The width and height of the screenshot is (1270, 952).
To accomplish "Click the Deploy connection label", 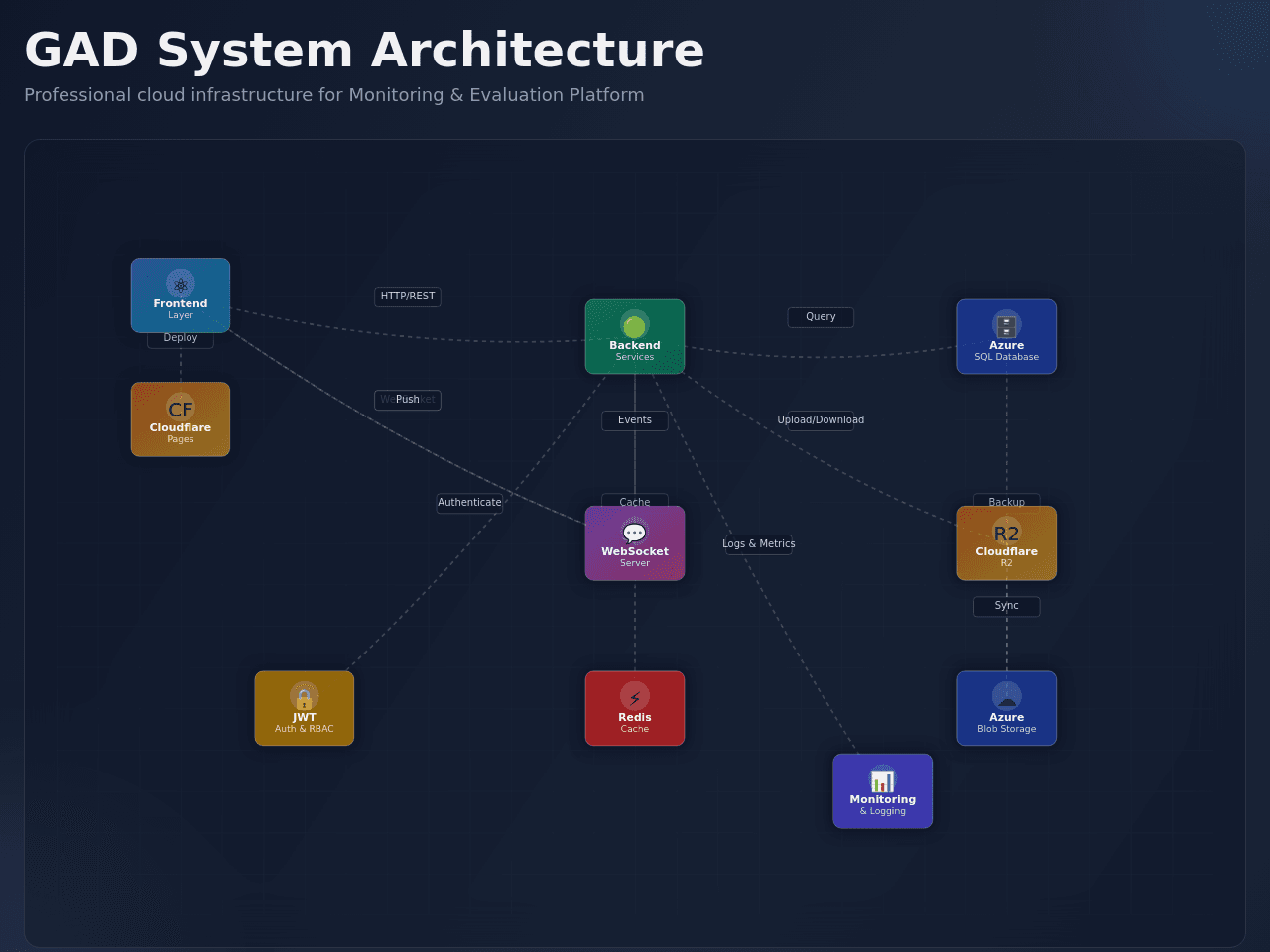I will [181, 338].
